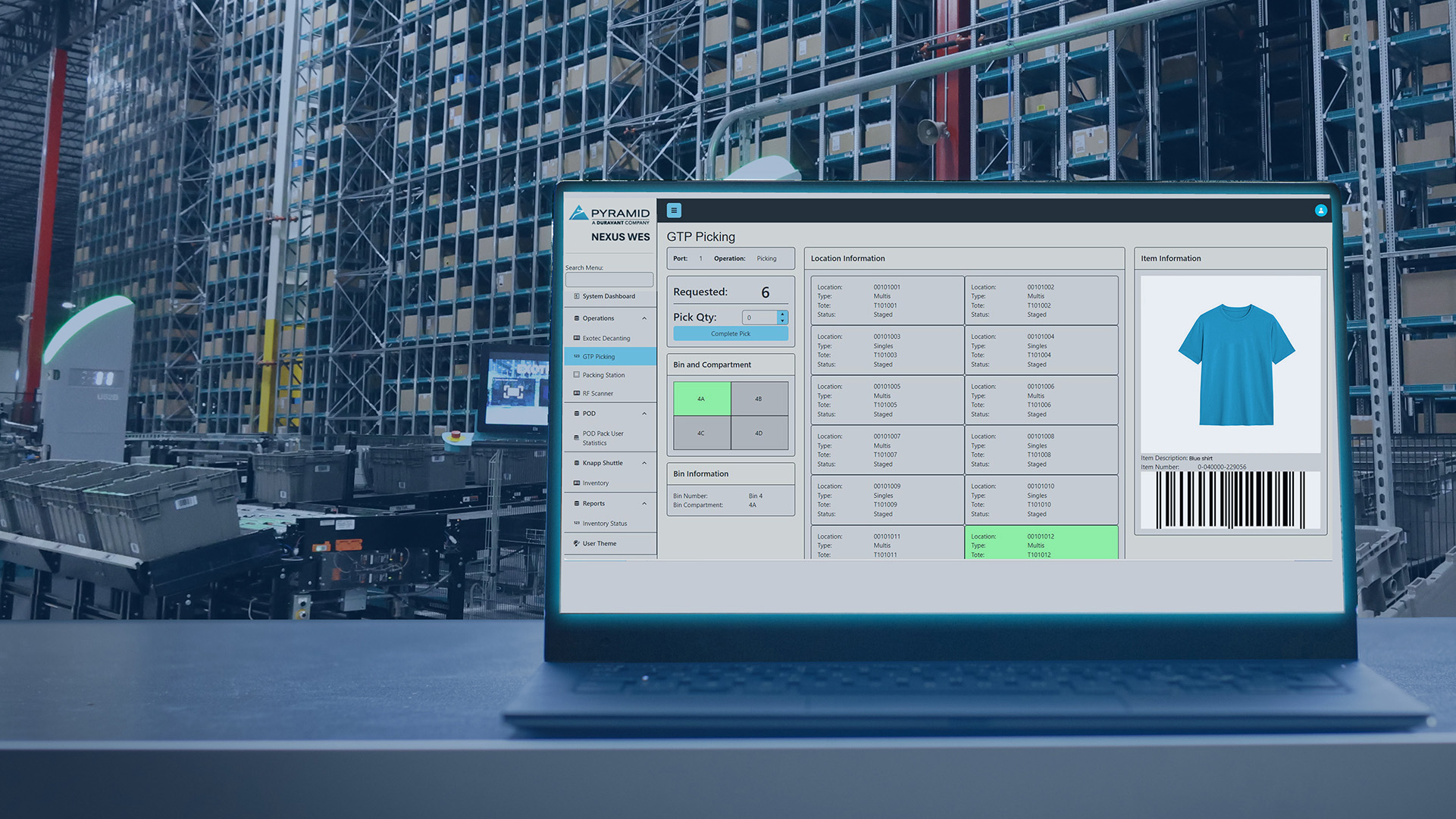The image size is (1456, 819).
Task: Click the Exotec Decanting icon
Action: 577,338
